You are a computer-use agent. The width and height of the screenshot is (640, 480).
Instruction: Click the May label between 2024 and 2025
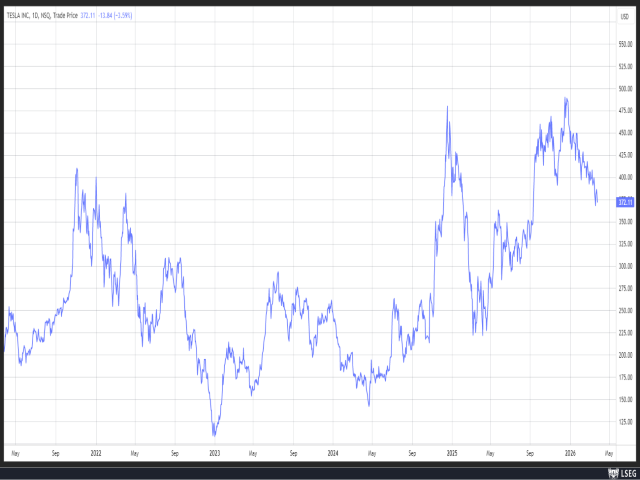[372, 453]
